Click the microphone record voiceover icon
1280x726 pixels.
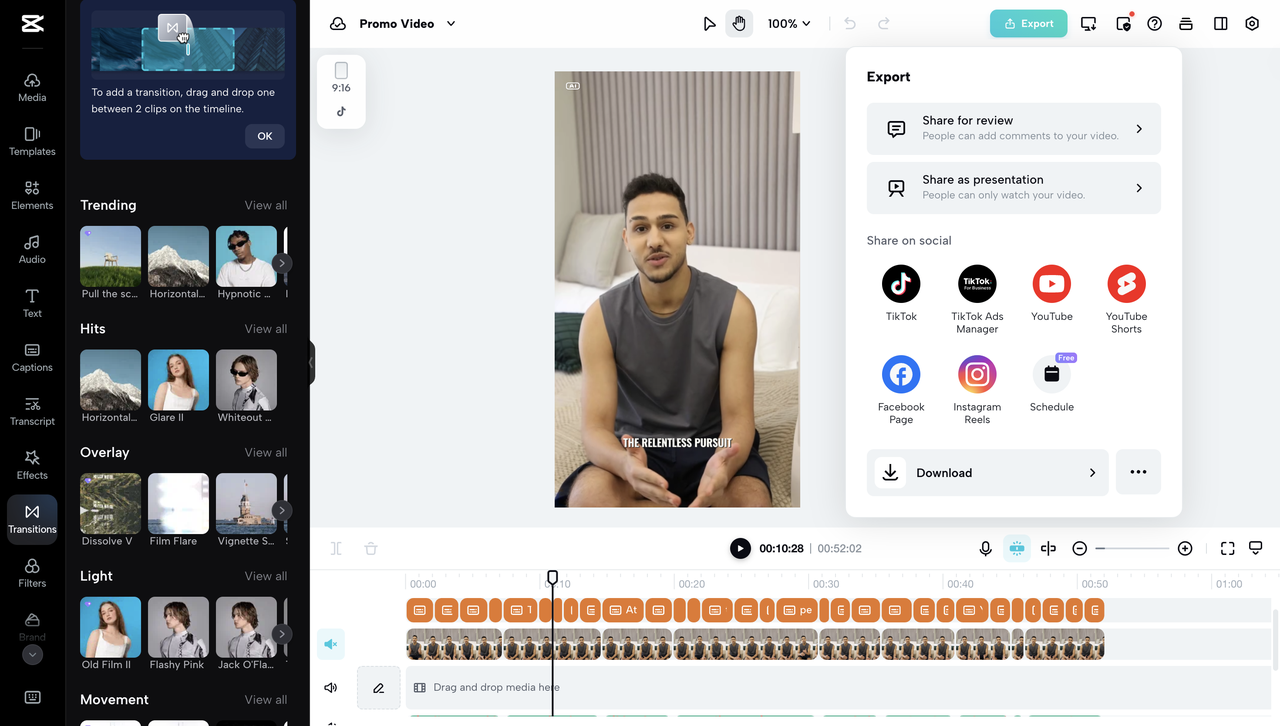coord(985,548)
